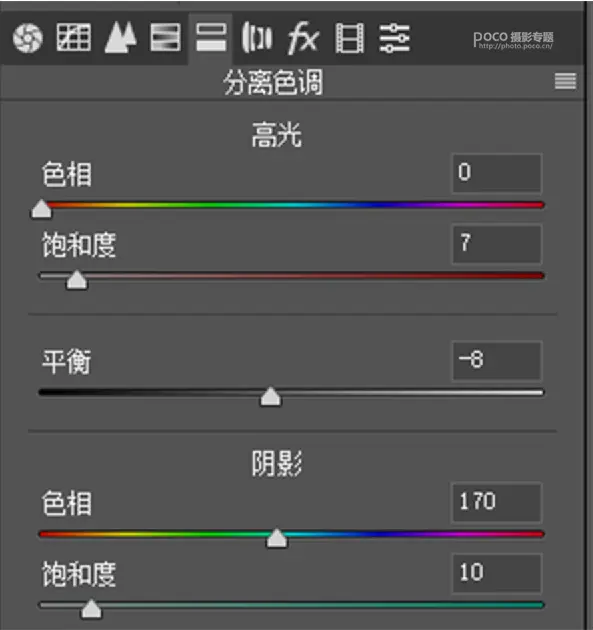This screenshot has width=593, height=630.
Task: Click the shadows 色相 field showing 170
Action: coord(497,502)
